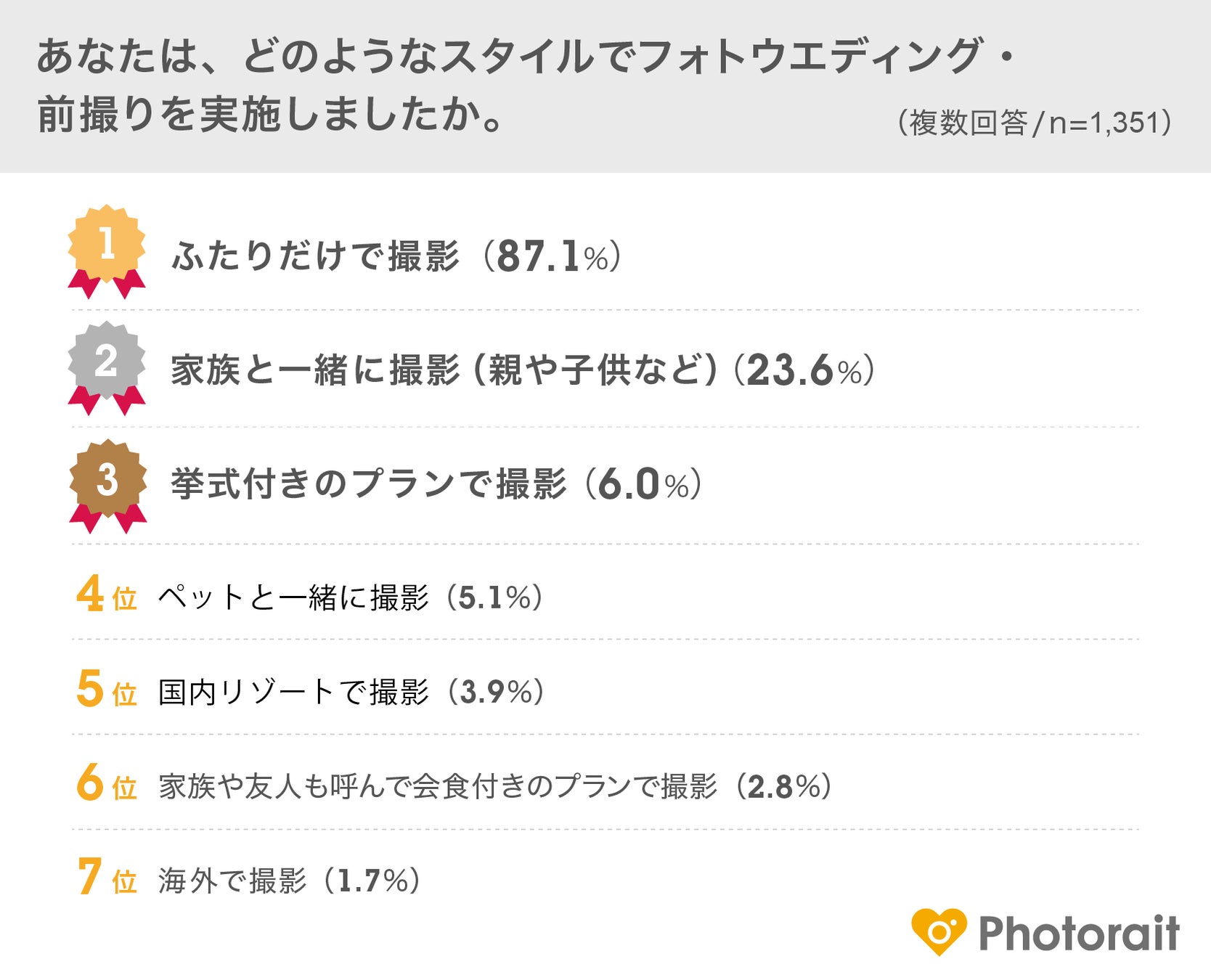
Task: Click the Photorait heart camera logo icon
Action: [x=939, y=931]
